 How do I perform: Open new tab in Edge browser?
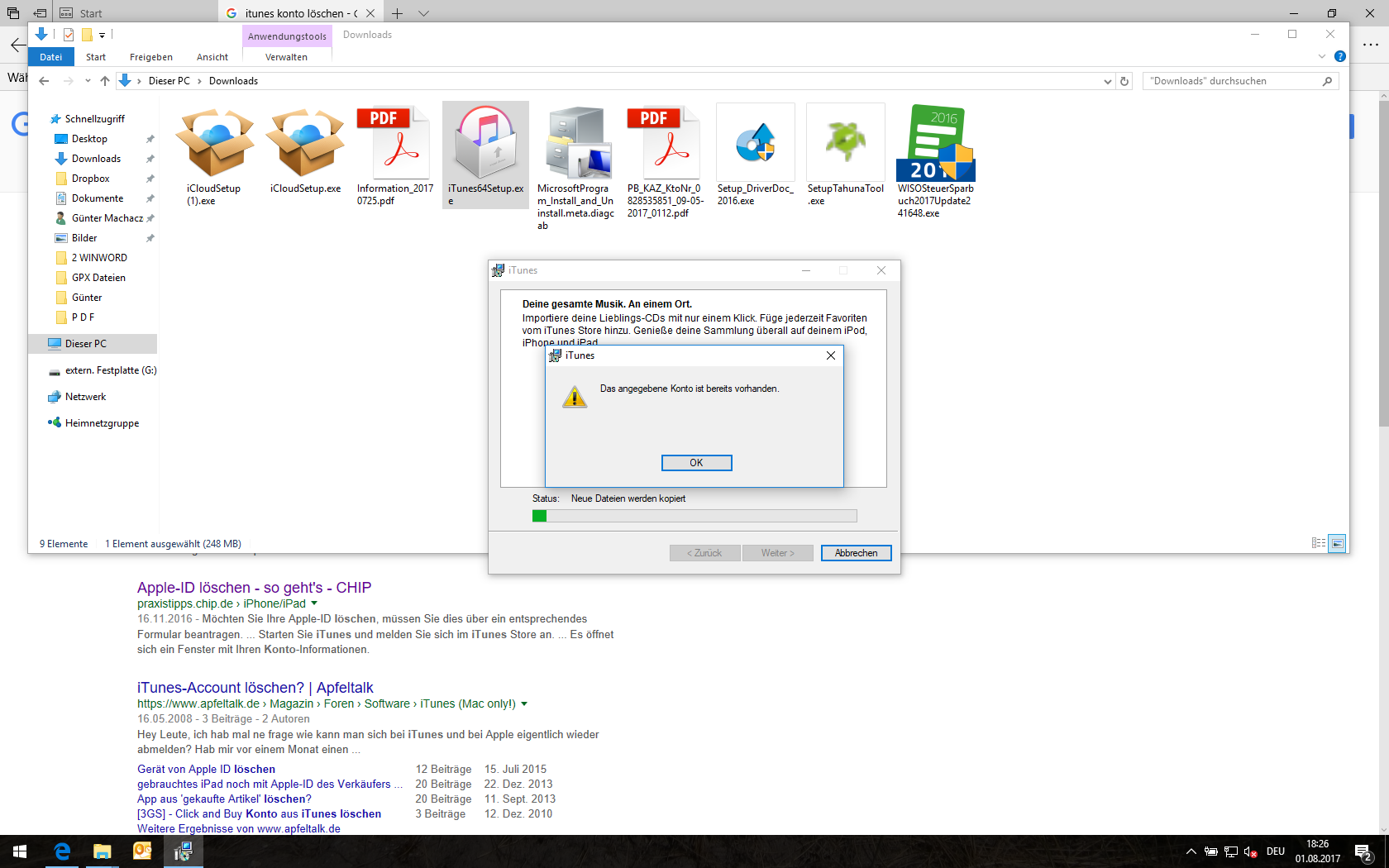(x=398, y=13)
